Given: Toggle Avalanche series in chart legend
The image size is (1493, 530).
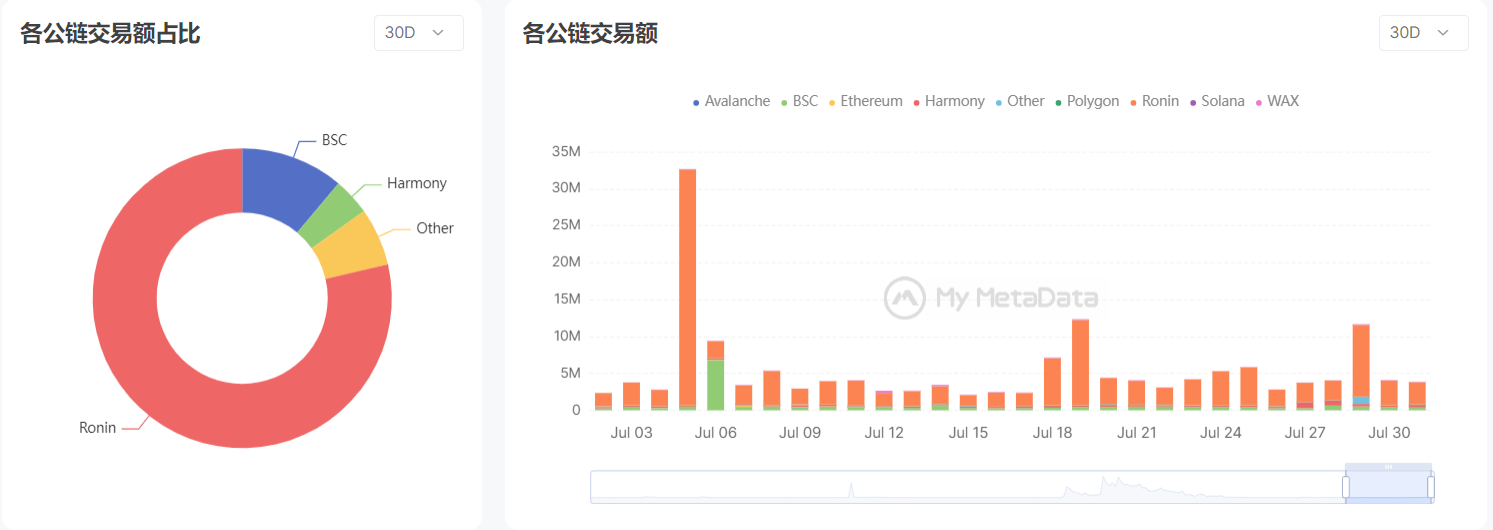Looking at the screenshot, I should [731, 101].
